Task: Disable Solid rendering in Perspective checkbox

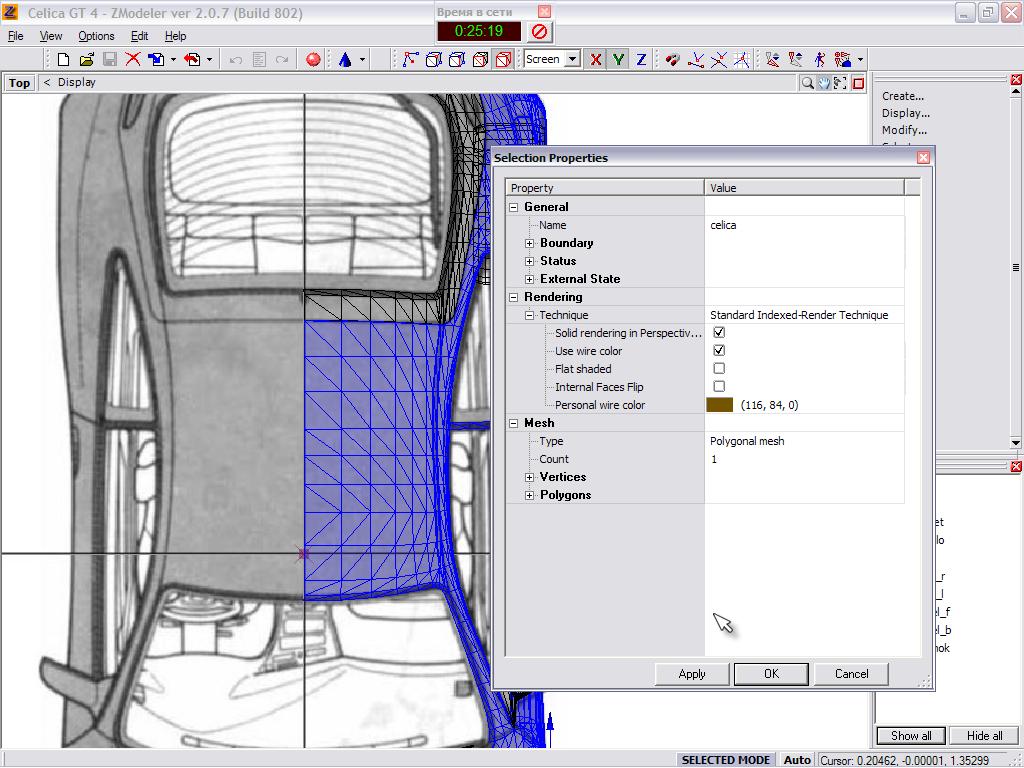Action: pyautogui.click(x=719, y=333)
